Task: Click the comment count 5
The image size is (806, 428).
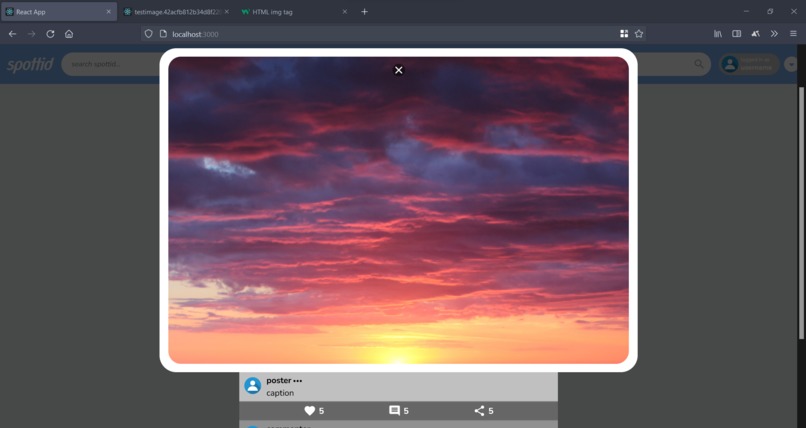Action: click(x=406, y=411)
